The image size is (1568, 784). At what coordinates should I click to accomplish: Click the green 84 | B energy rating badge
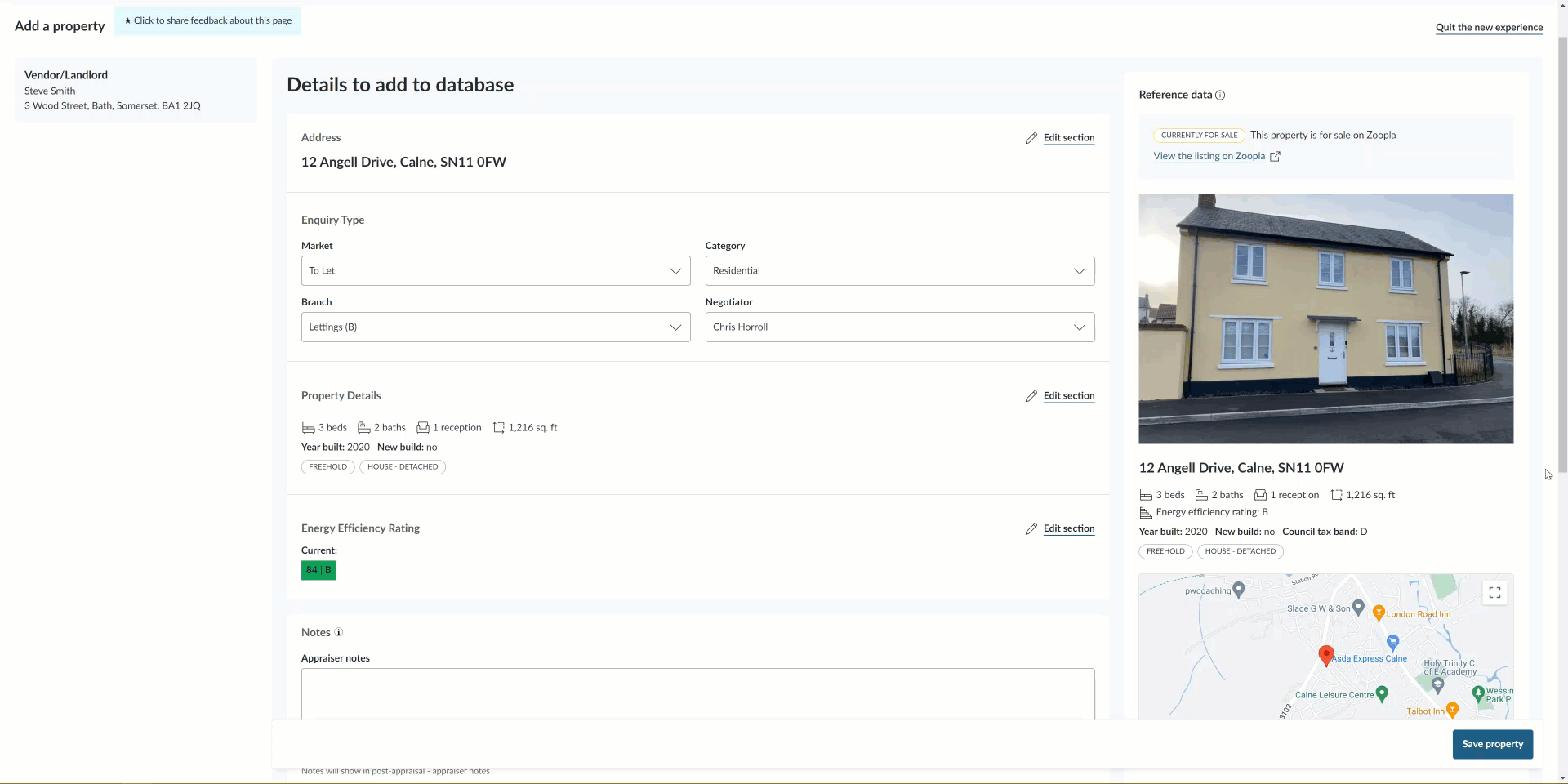[318, 571]
